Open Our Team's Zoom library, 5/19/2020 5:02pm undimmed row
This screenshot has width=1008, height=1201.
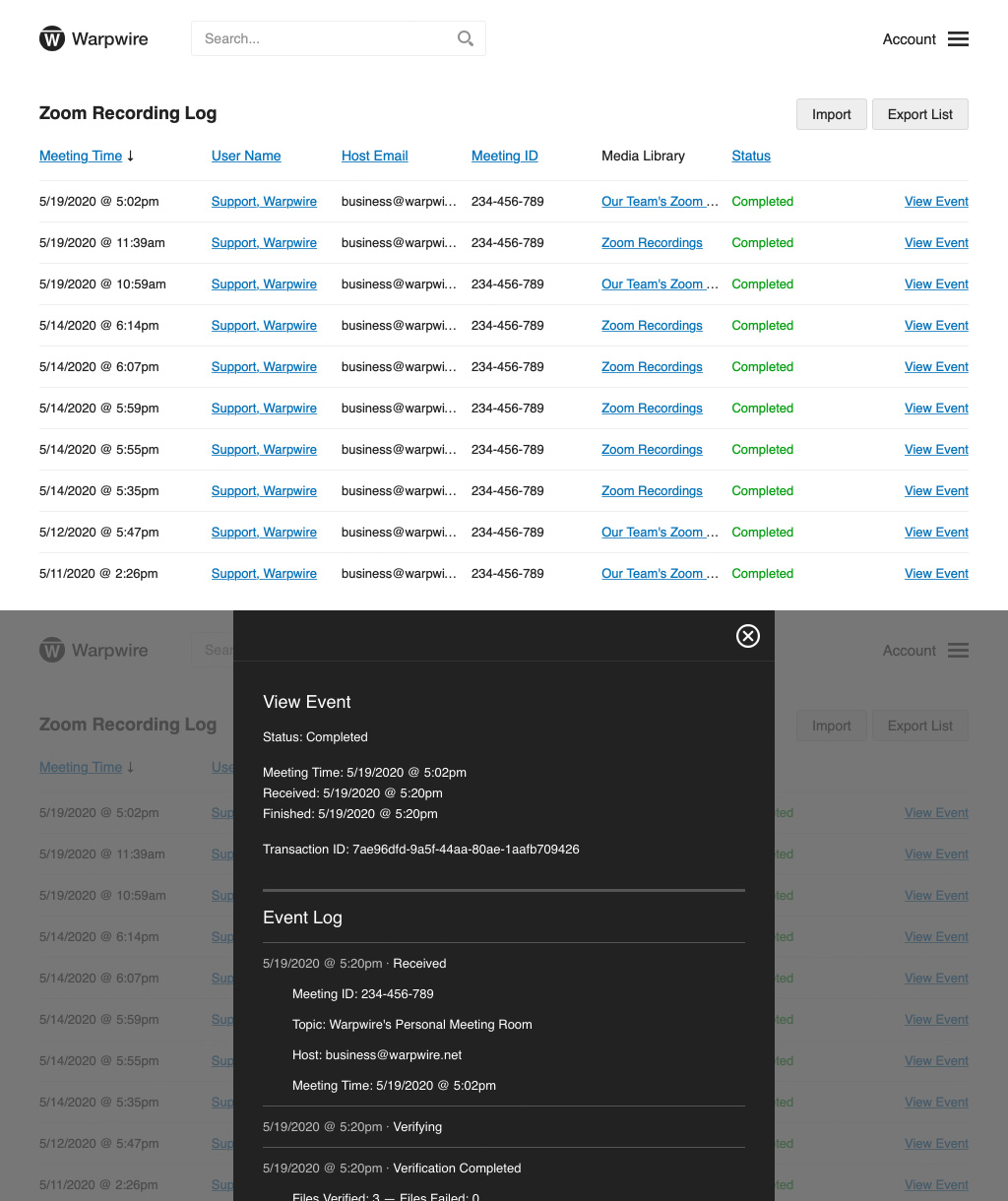click(x=660, y=201)
